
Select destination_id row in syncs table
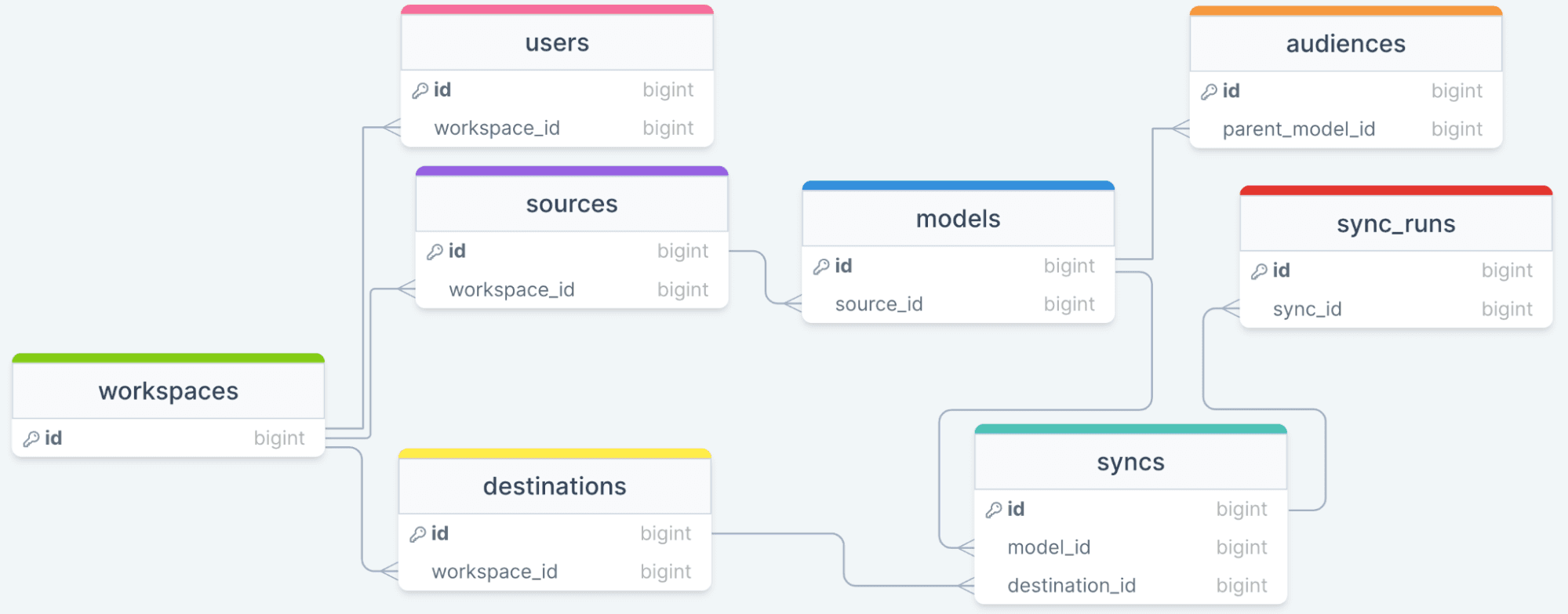point(1071,586)
